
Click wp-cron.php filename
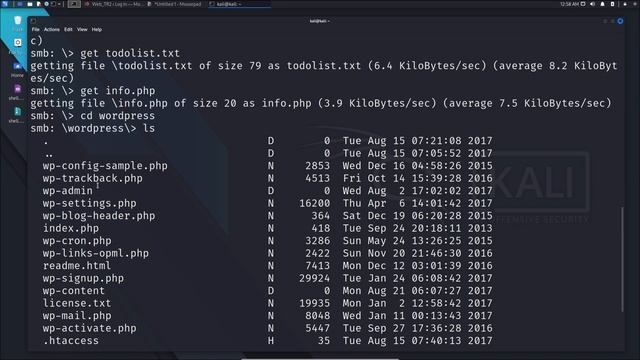(x=77, y=241)
